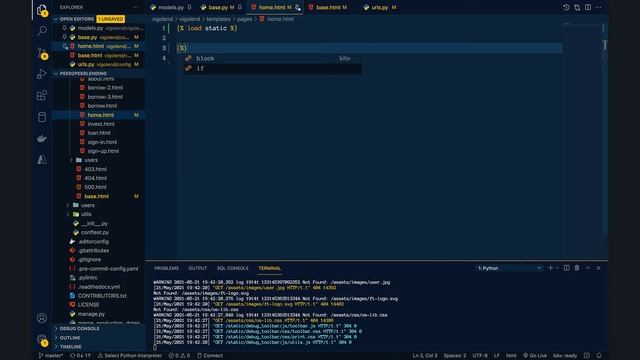The image size is (640, 360).
Task: Select the Terminal panel tab
Action: point(269,268)
